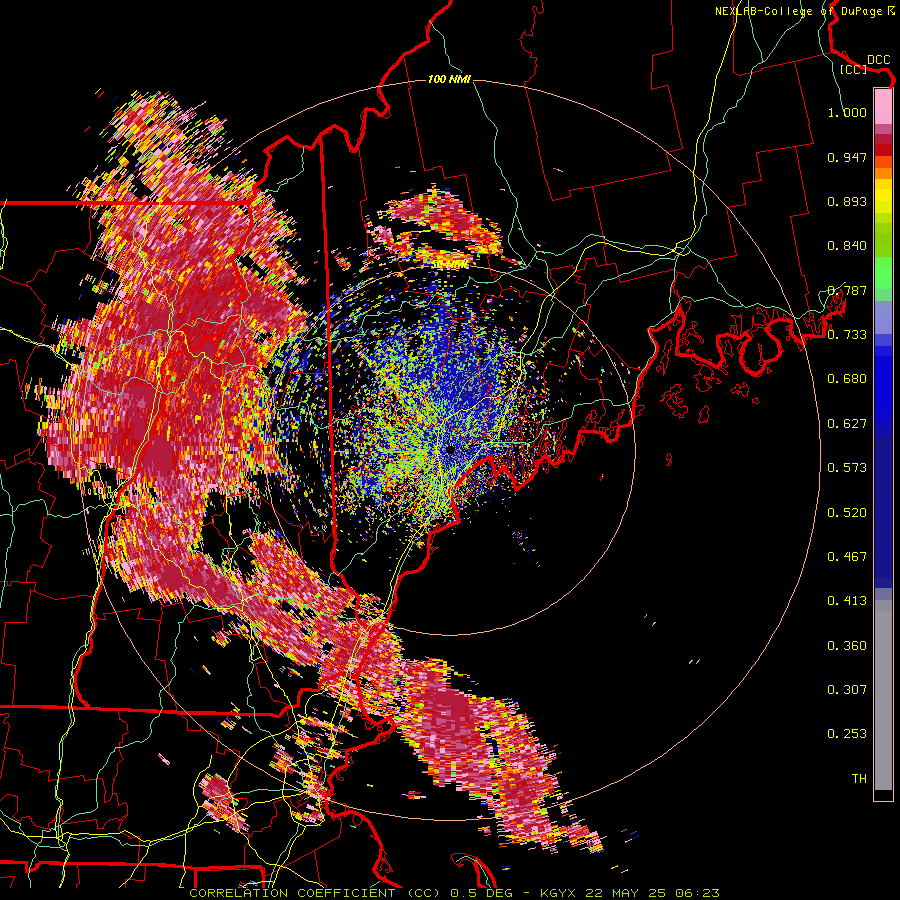The height and width of the screenshot is (900, 900).
Task: Click the 0.467 scale value
Action: pyautogui.click(x=847, y=557)
